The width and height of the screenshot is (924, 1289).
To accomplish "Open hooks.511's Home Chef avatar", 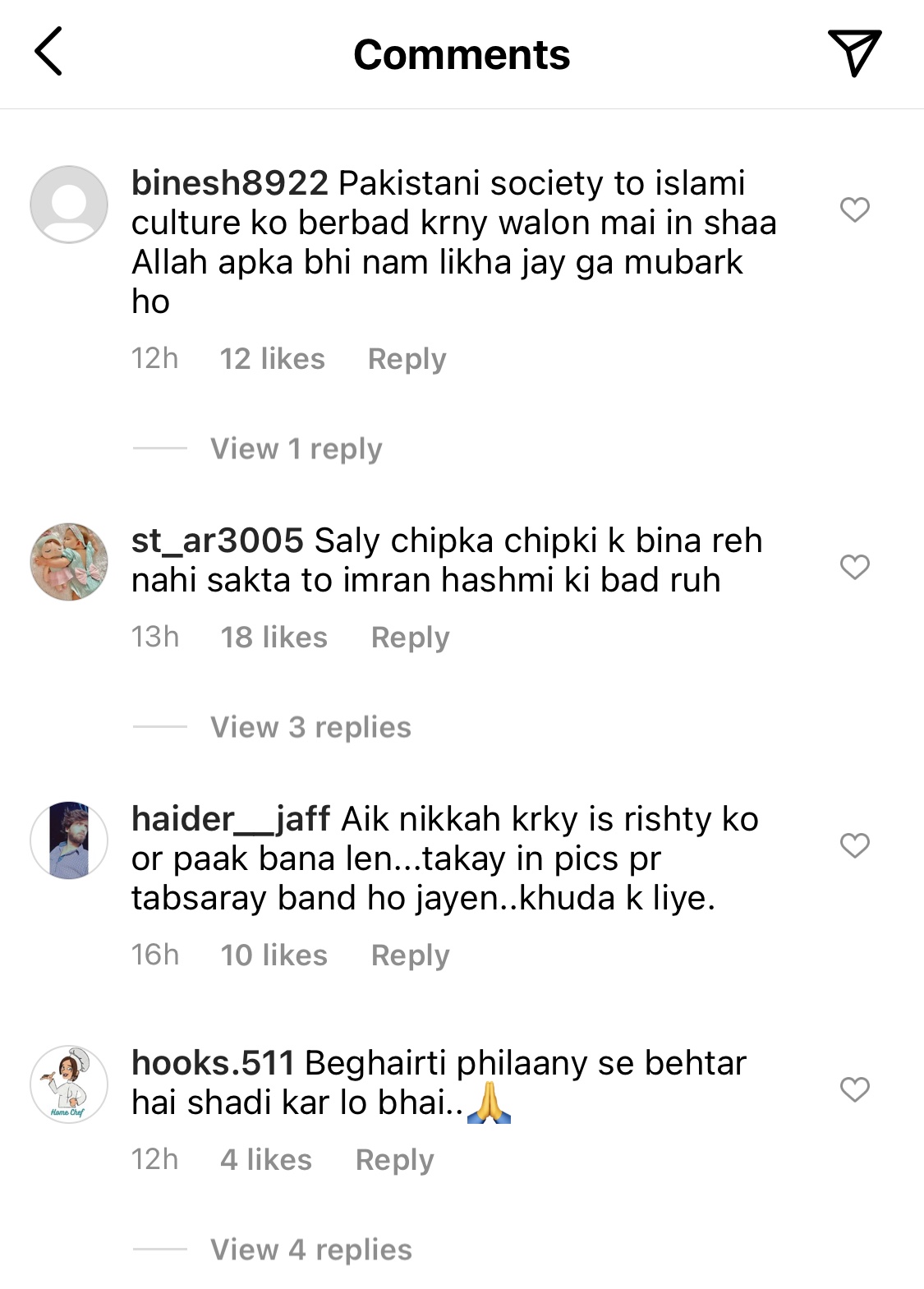I will 69,1084.
